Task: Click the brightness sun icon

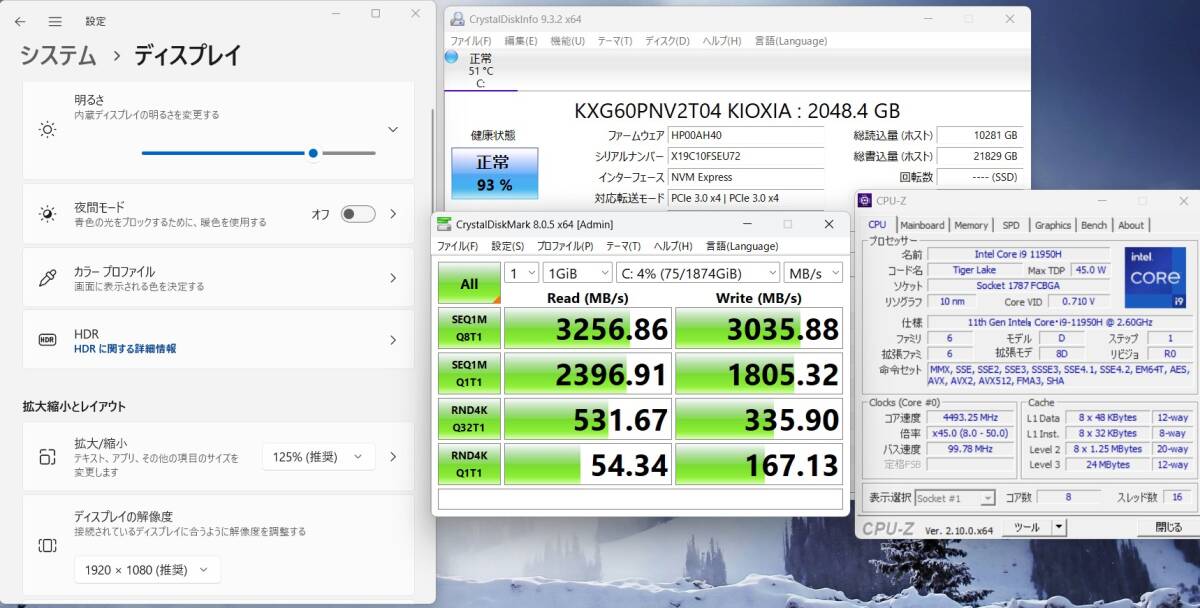Action: pos(47,129)
